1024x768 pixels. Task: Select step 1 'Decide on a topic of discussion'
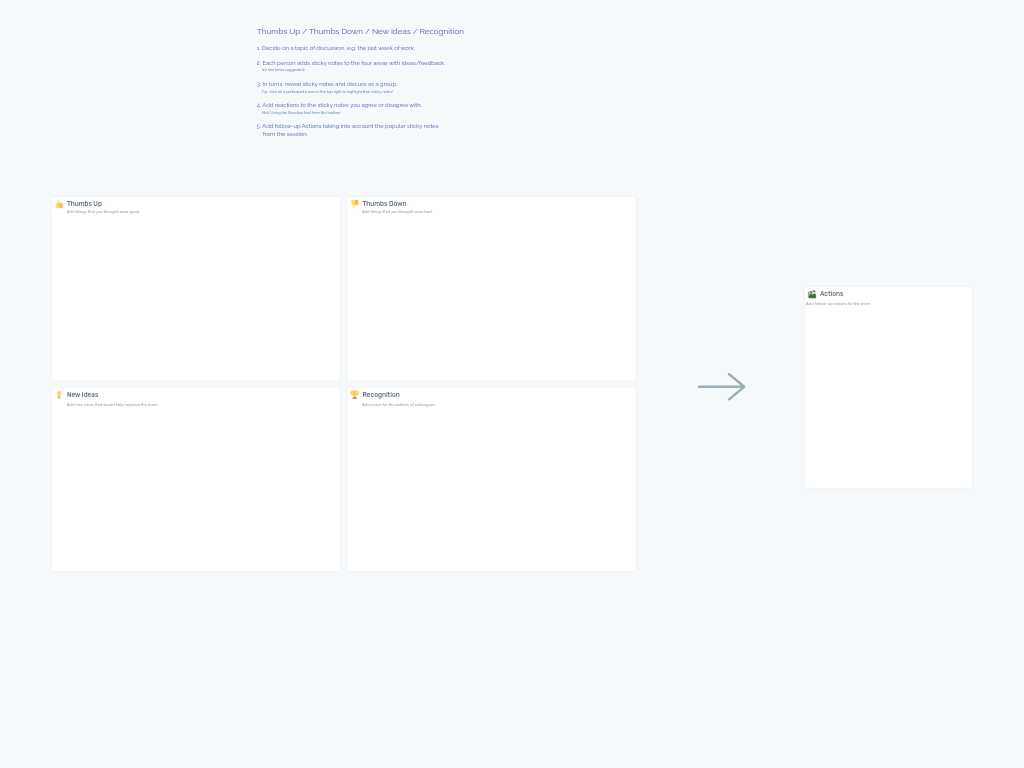coord(336,48)
